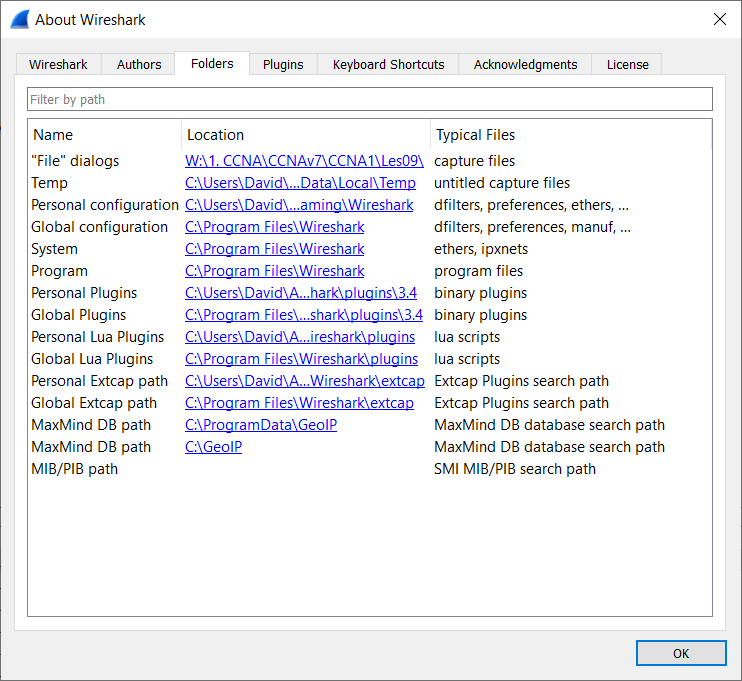The height and width of the screenshot is (681, 742).
Task: Click "binary plugins" in Personal Plugins row
Action: [x=480, y=293]
